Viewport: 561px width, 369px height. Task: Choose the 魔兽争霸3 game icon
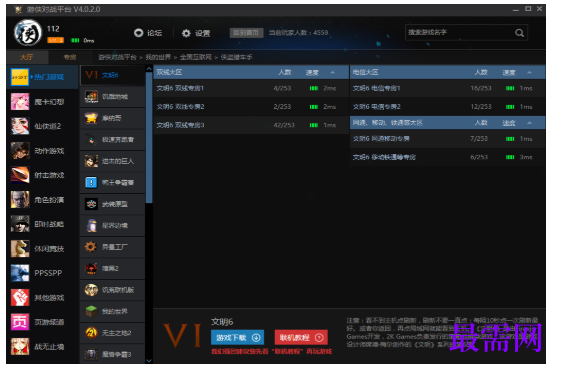point(92,354)
